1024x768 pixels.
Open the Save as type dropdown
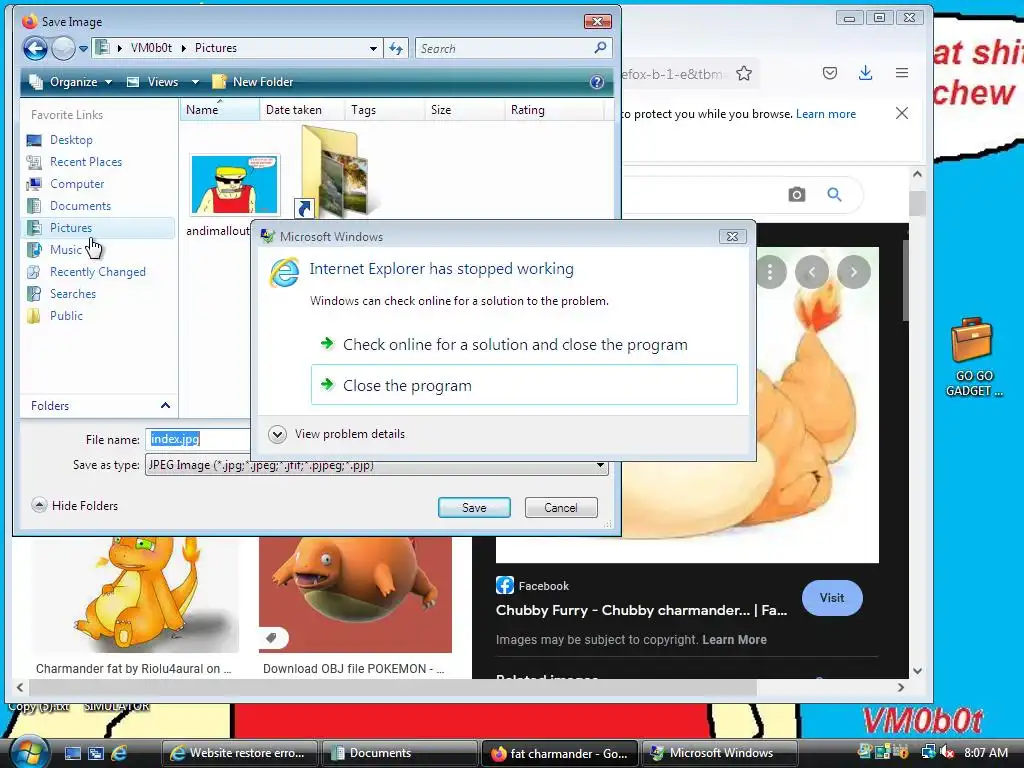point(600,466)
